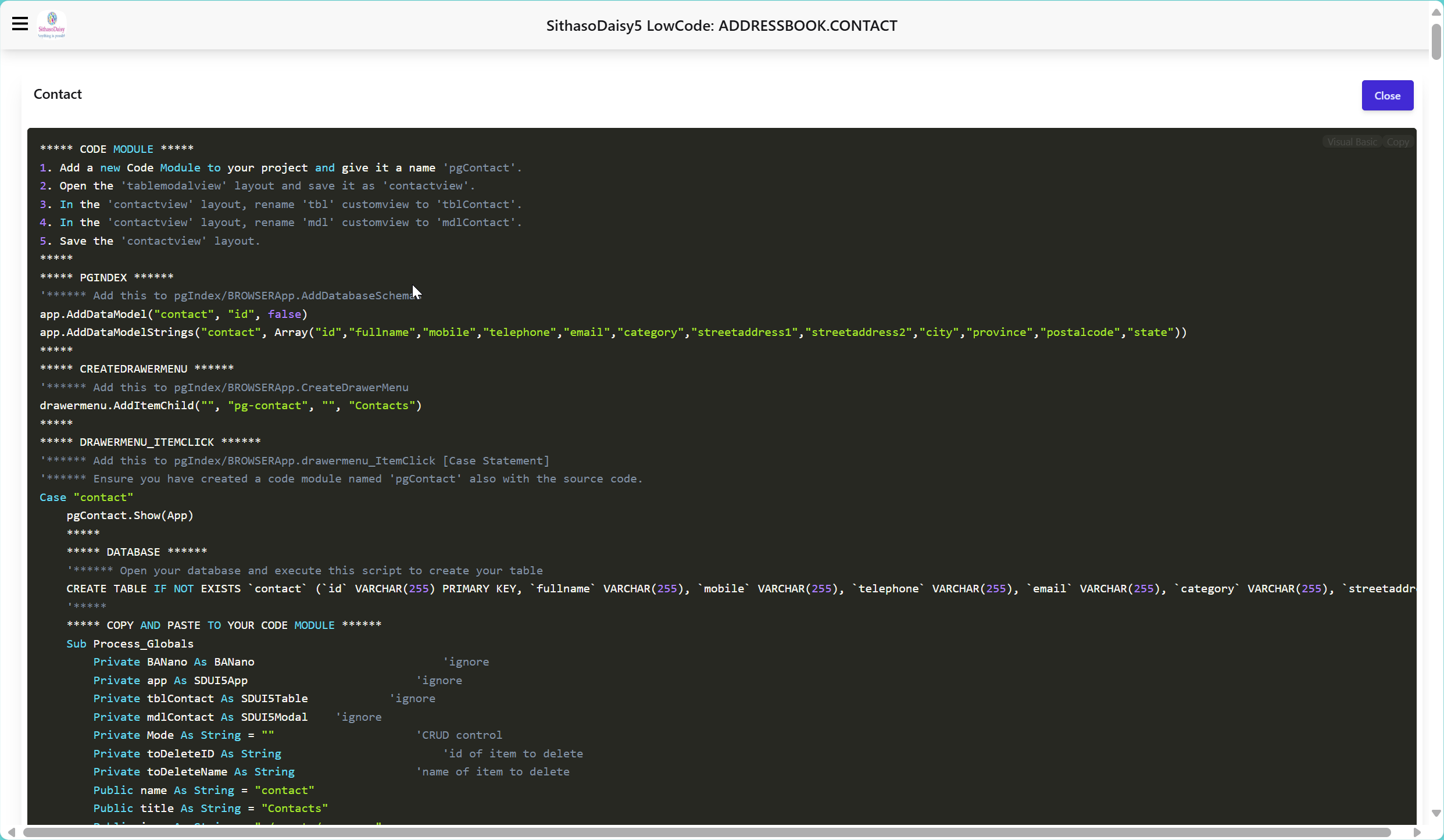
Task: Click the Visual Basic language label
Action: coord(1352,142)
